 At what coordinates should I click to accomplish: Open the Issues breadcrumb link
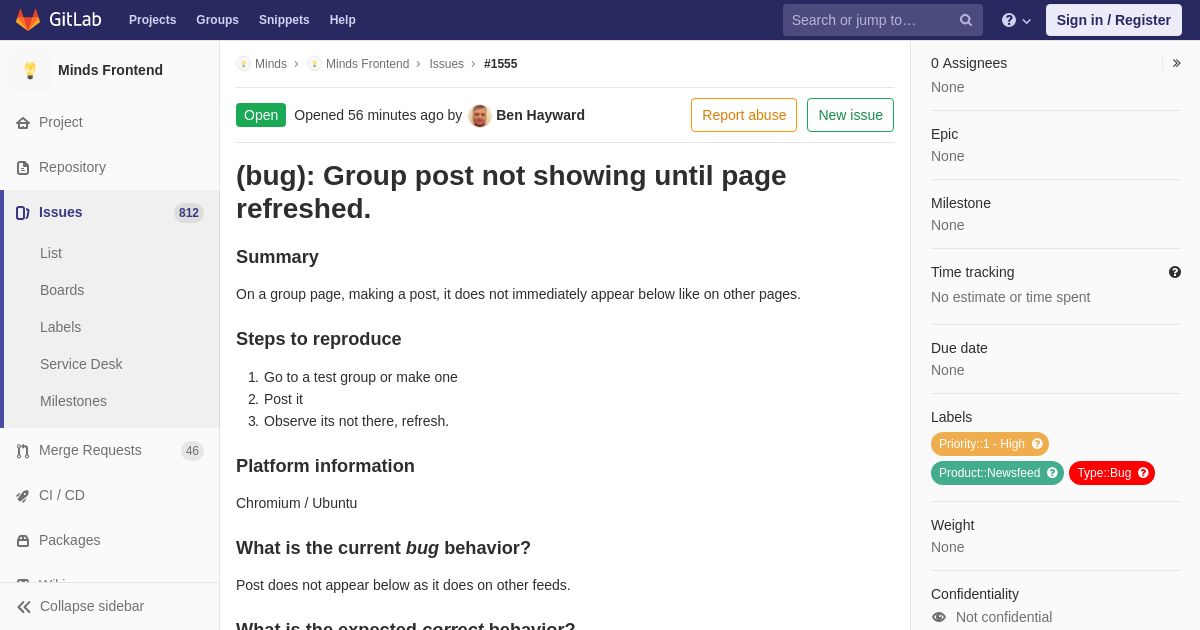click(x=446, y=64)
